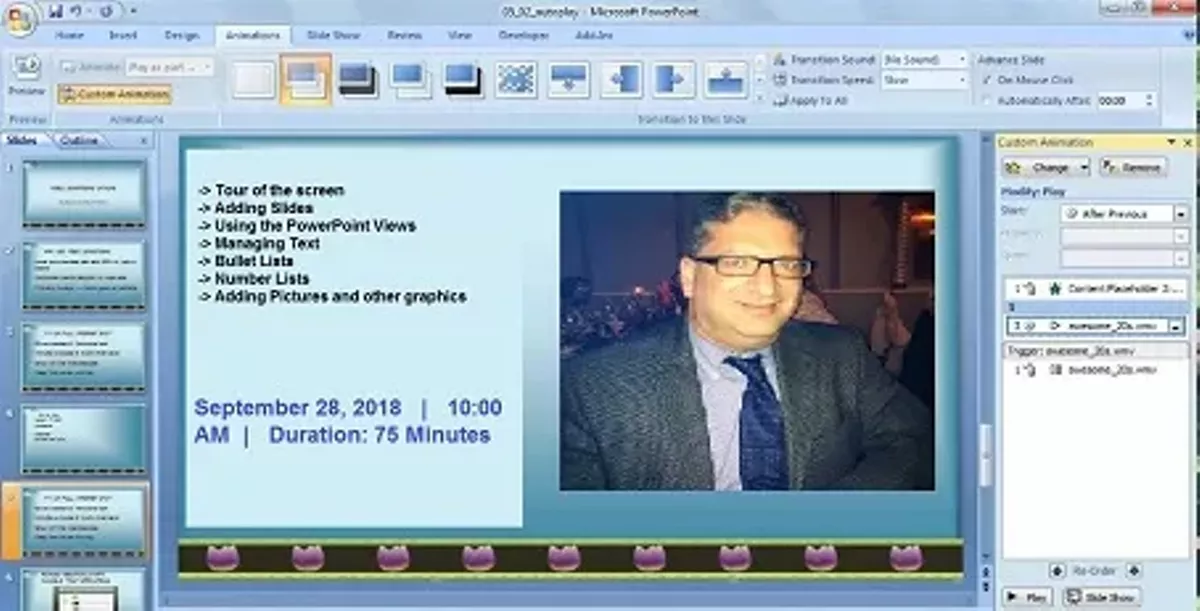Open the Design ribbon tab
This screenshot has height=611, width=1200.
(x=183, y=35)
